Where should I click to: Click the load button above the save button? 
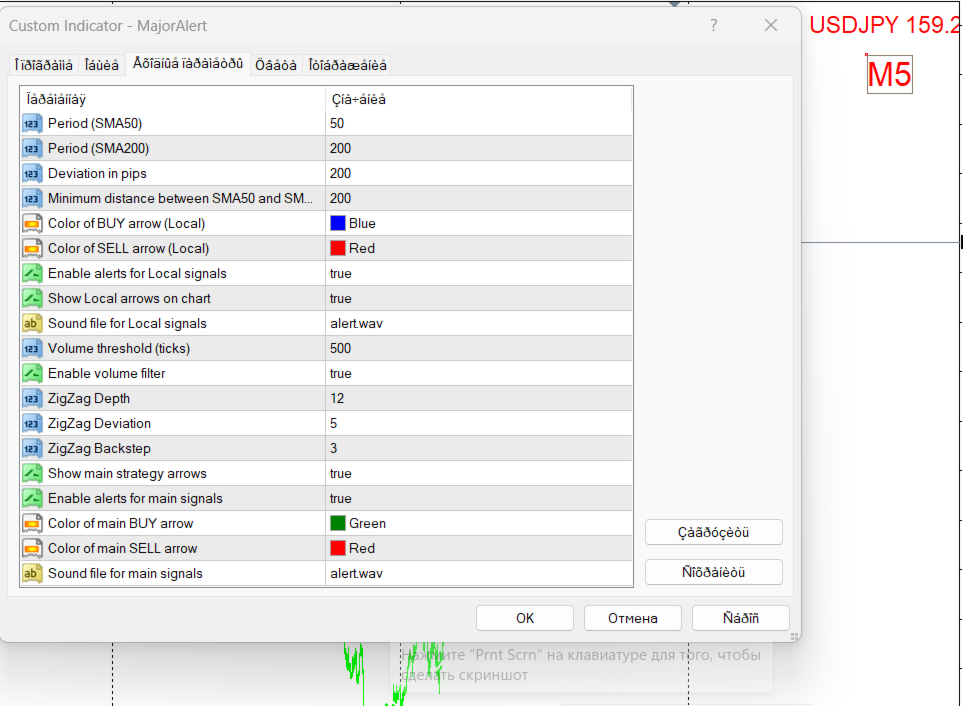pos(714,532)
